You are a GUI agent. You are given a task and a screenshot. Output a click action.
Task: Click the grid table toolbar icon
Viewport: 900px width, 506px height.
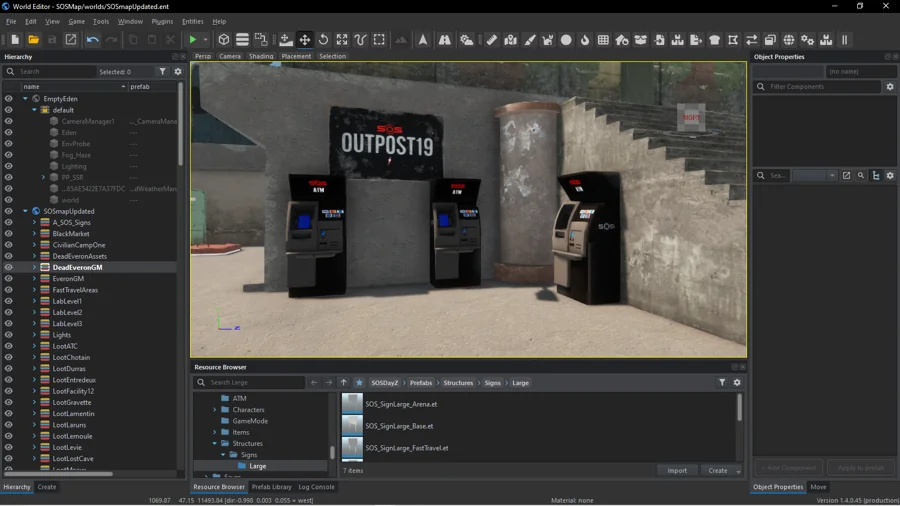pyautogui.click(x=603, y=40)
